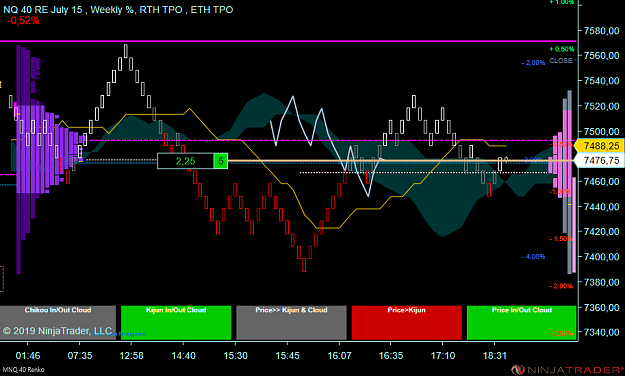The height and width of the screenshot is (376, 625).
Task: Click the green quantity 5 box
Action: click(221, 161)
